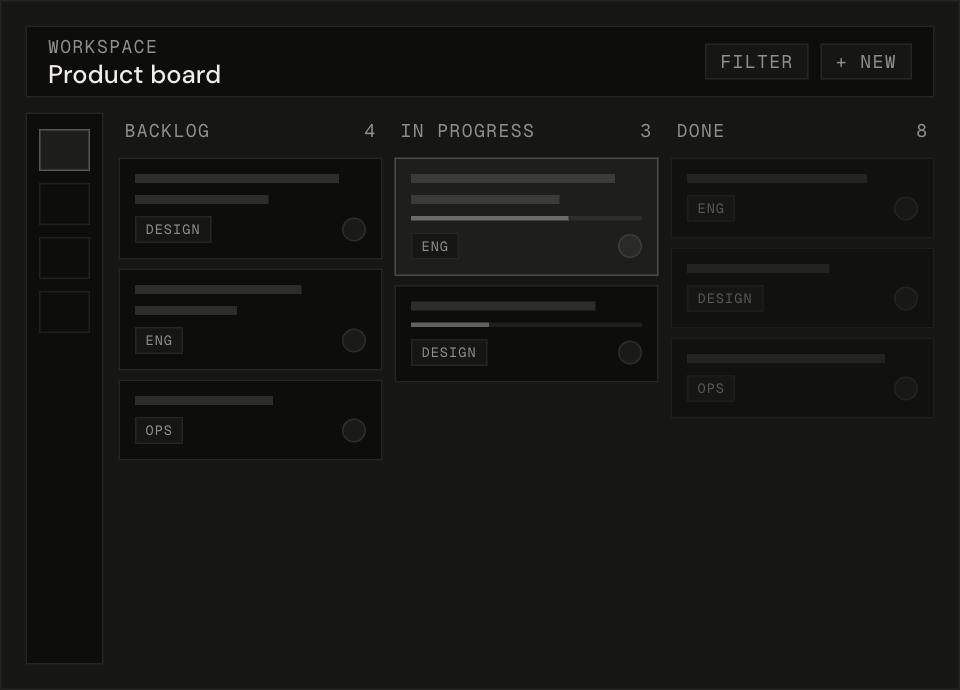Click avatar circle on In Progress DESIGN card
Image resolution: width=960 pixels, height=690 pixels.
pos(630,353)
